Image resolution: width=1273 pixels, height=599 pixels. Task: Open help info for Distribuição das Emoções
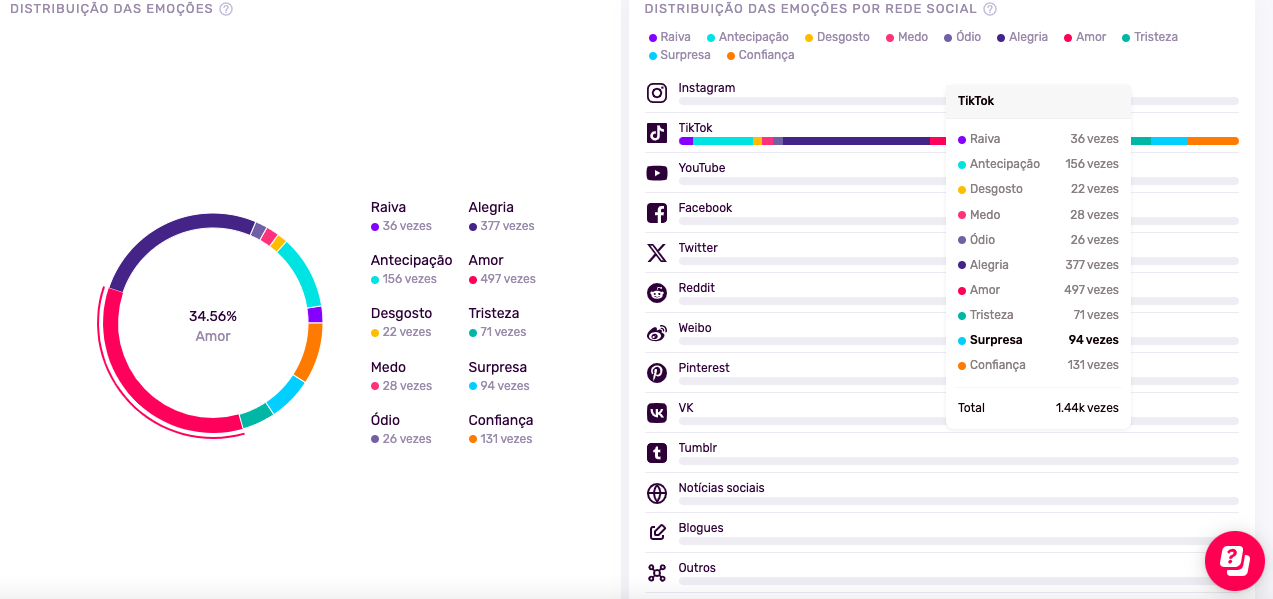click(226, 9)
